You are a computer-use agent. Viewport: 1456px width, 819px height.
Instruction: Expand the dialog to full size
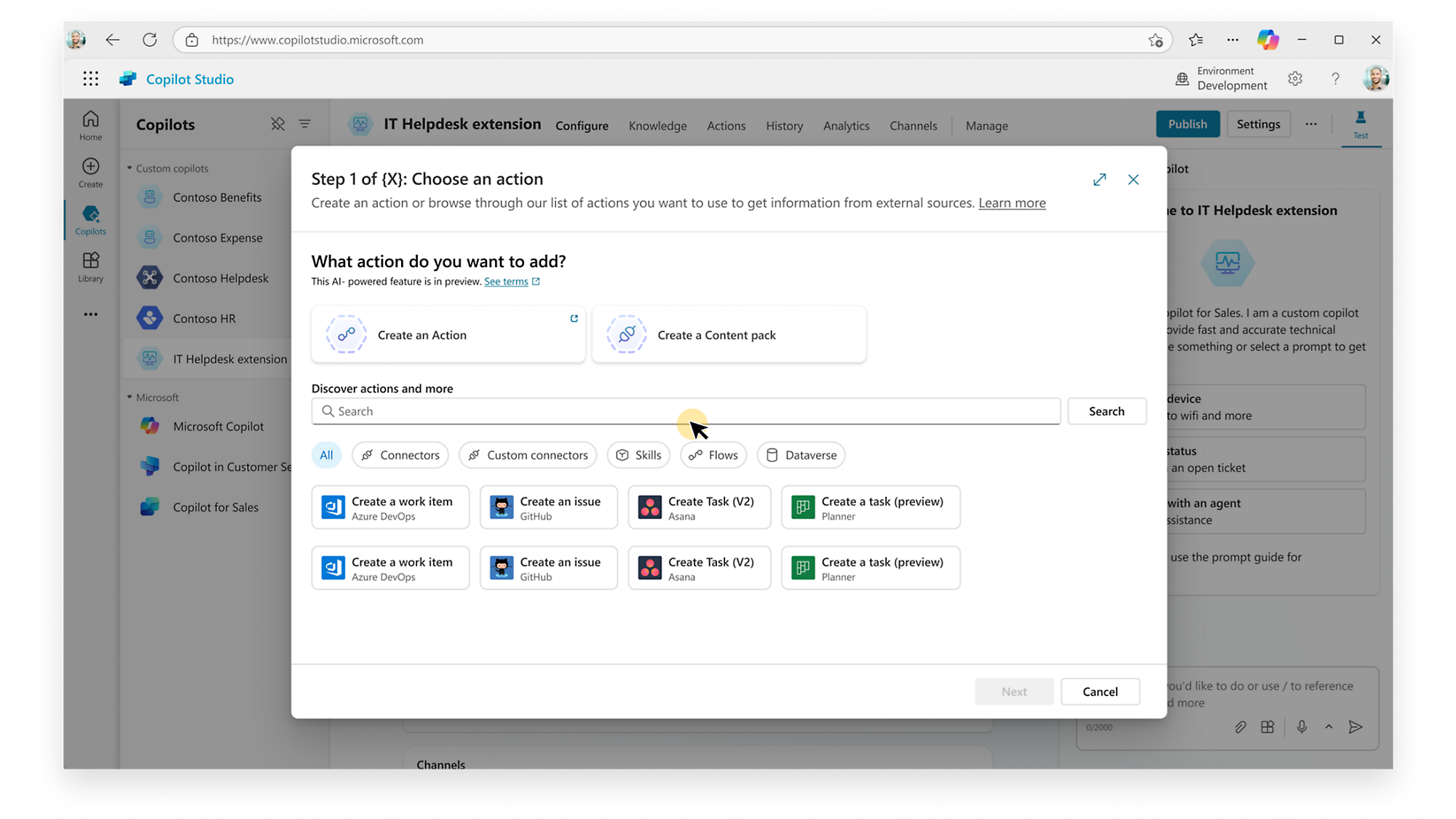tap(1099, 179)
